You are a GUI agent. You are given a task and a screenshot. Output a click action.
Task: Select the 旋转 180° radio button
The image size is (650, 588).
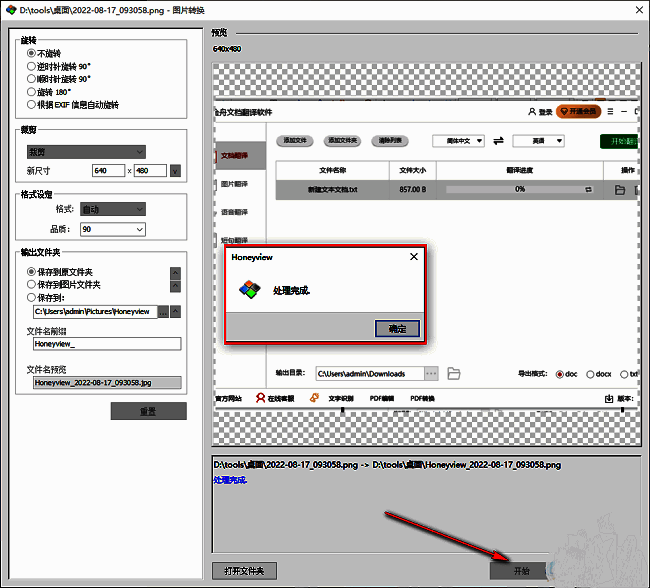[x=32, y=91]
